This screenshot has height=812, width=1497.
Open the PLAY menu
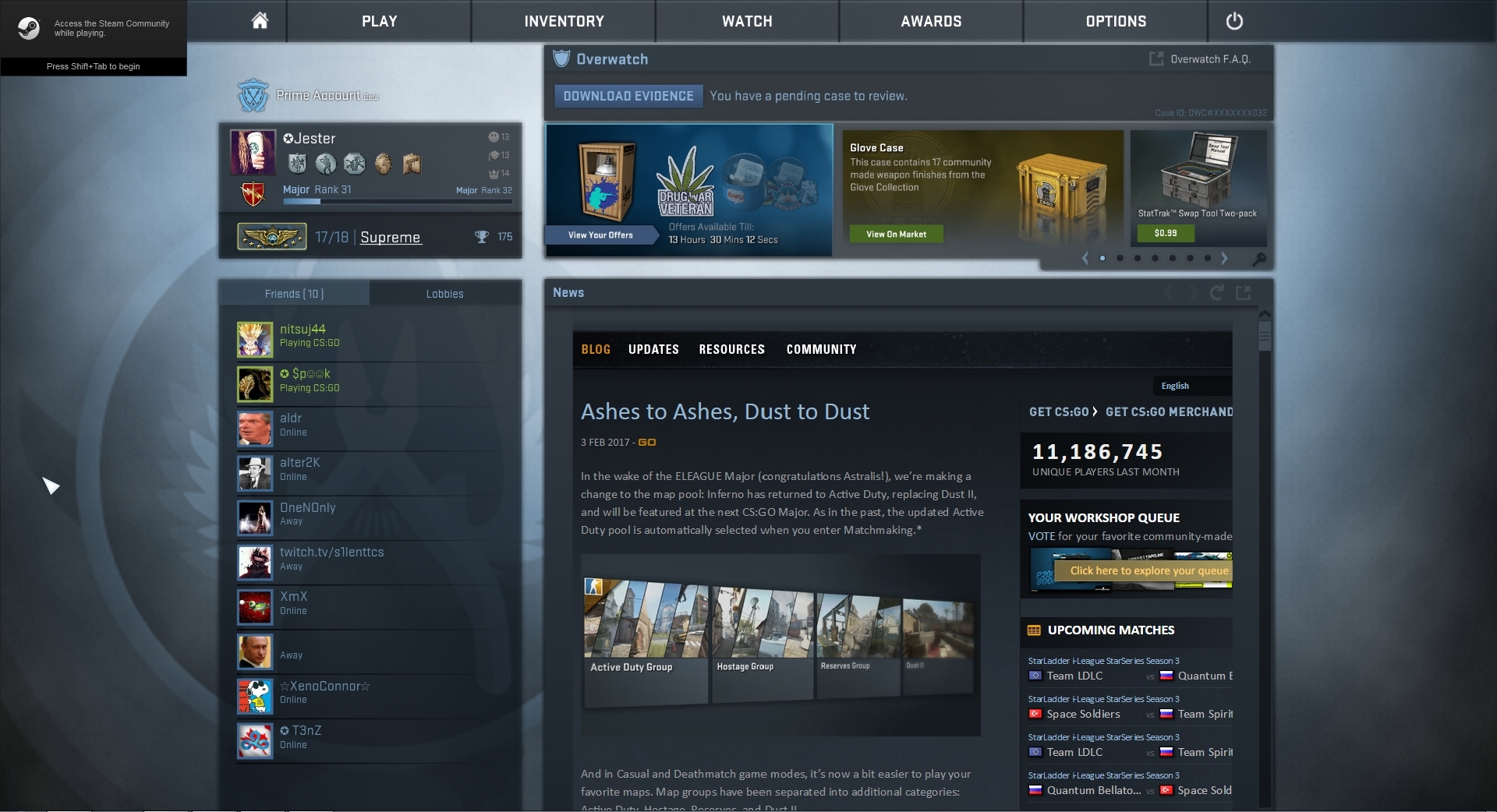click(x=379, y=21)
